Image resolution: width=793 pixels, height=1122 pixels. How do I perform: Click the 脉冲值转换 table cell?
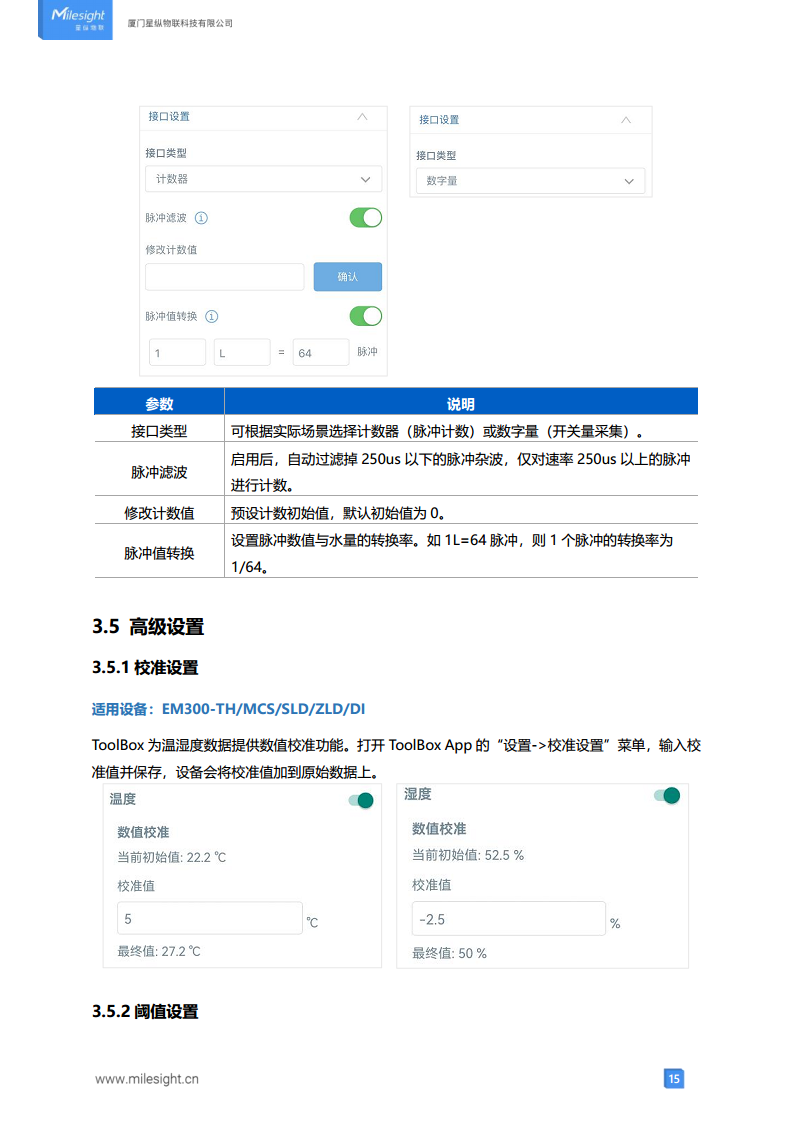(159, 552)
